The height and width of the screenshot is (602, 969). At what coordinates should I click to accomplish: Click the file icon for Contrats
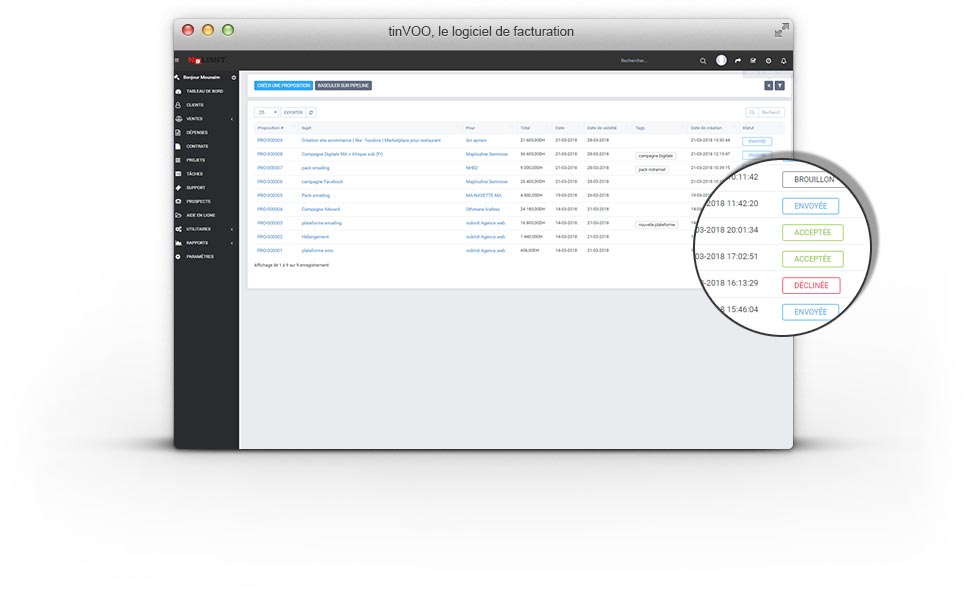tap(178, 146)
